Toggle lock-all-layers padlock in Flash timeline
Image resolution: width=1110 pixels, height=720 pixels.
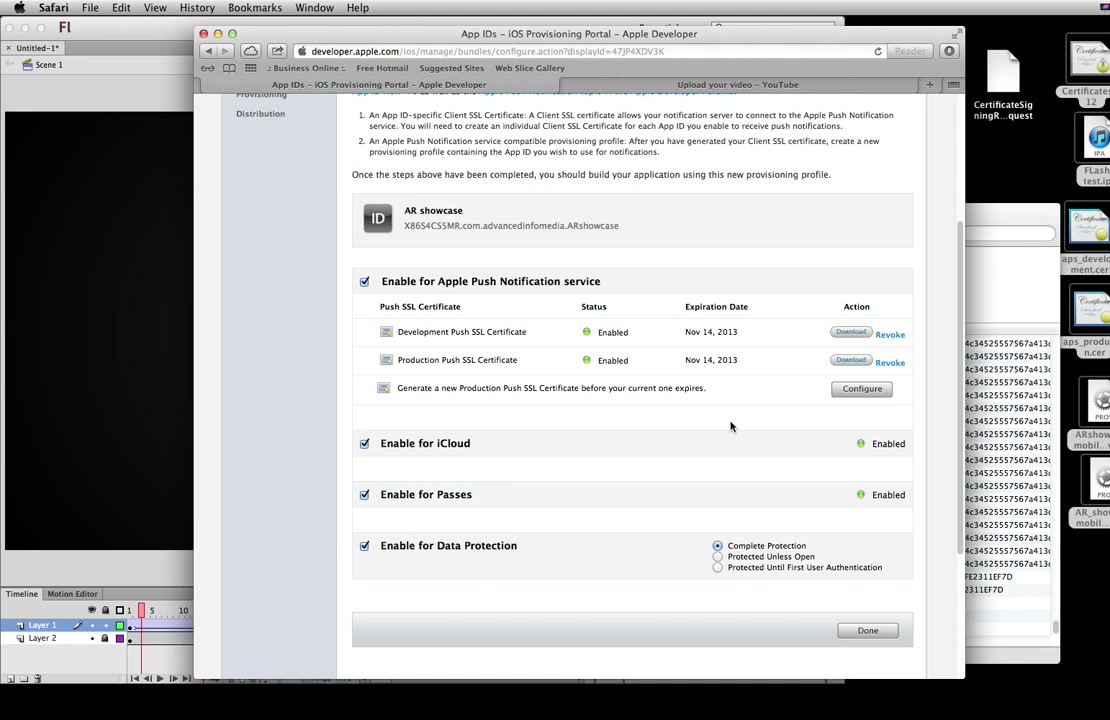coord(105,610)
